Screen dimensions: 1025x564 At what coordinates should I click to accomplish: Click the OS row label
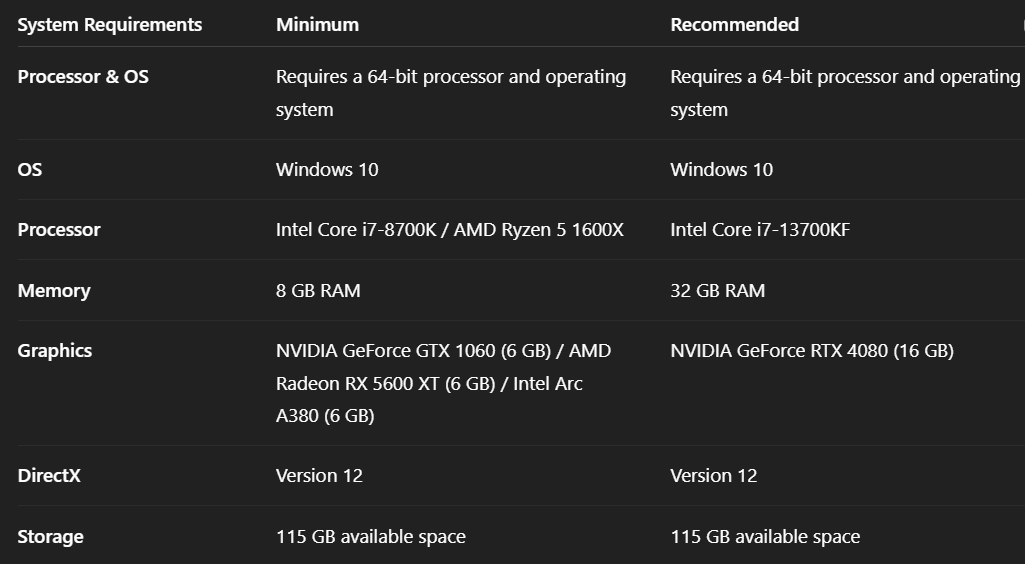tap(30, 170)
